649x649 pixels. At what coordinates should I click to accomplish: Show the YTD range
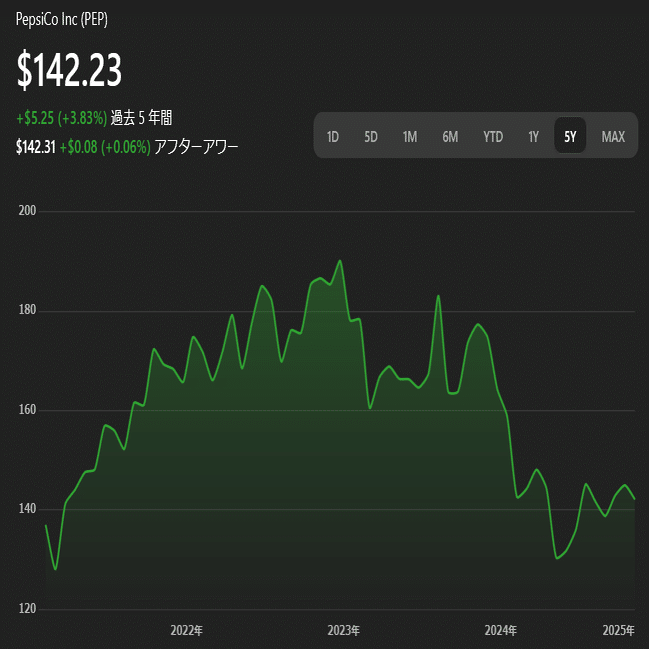[493, 136]
